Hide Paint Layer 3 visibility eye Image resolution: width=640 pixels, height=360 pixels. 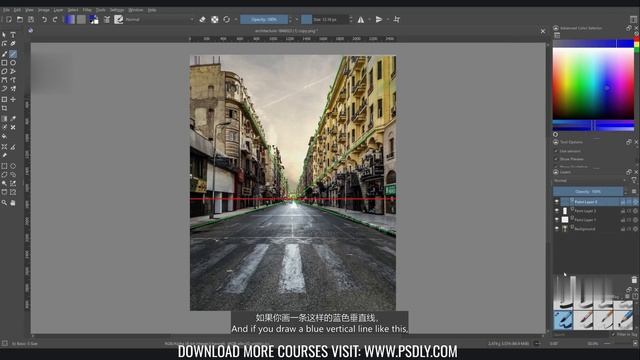[557, 211]
